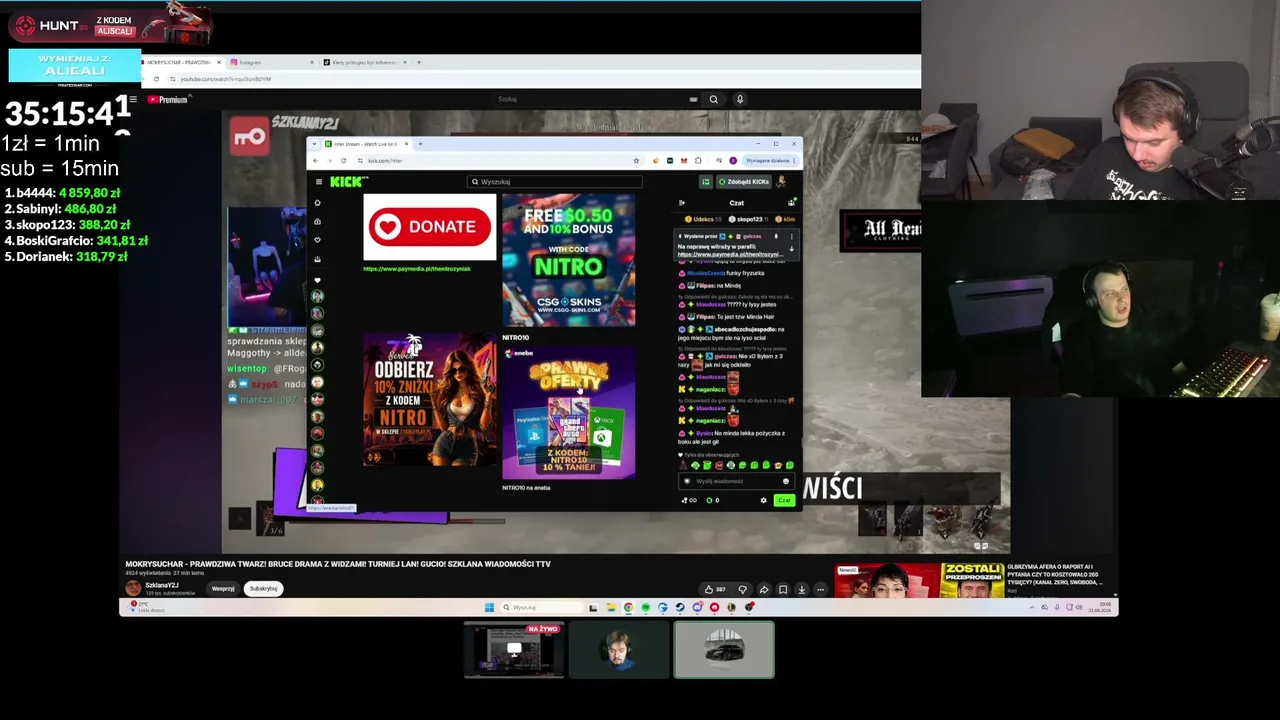The width and height of the screenshot is (1280, 720).
Task: Share the YouTube video
Action: [x=764, y=589]
